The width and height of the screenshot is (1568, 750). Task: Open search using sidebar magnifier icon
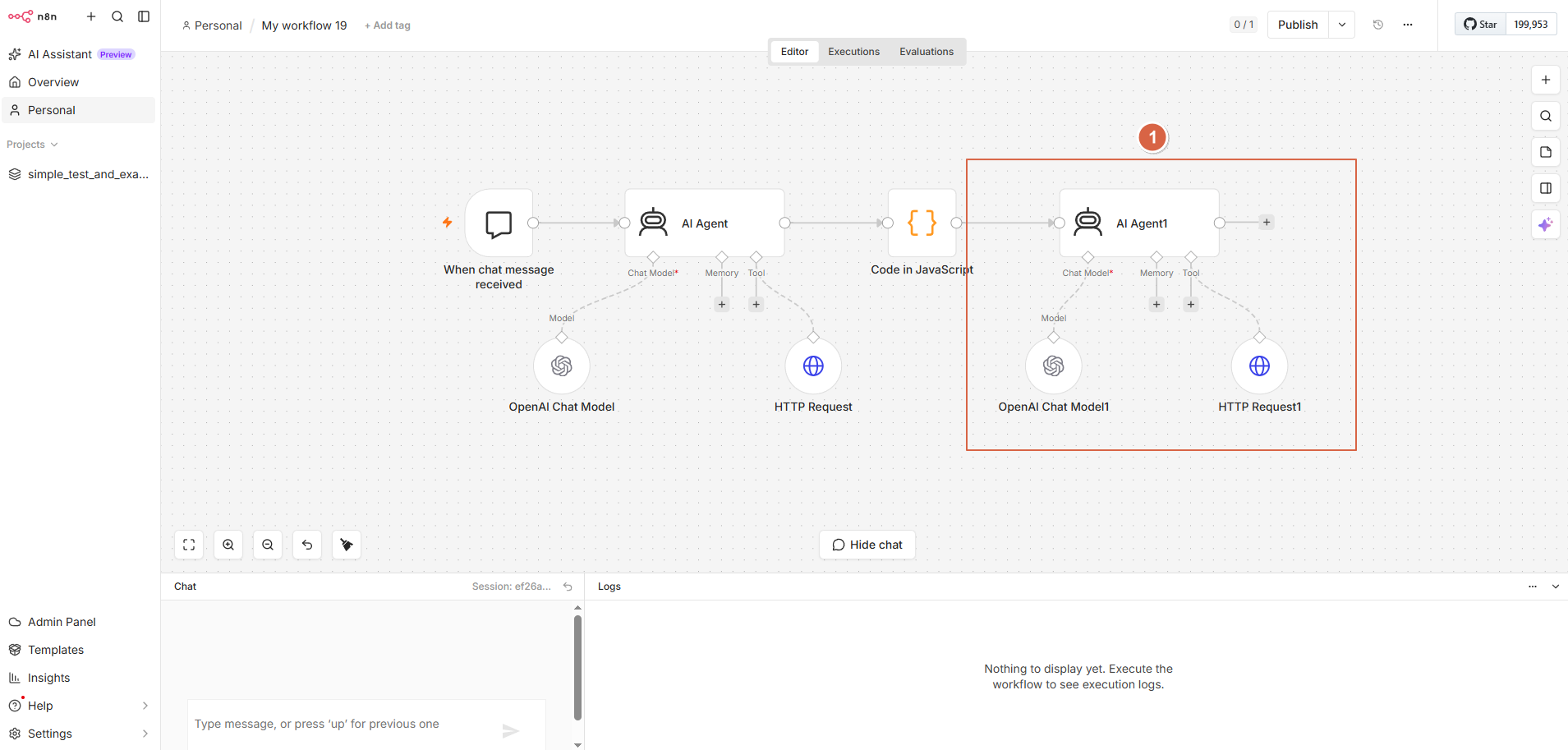point(117,16)
